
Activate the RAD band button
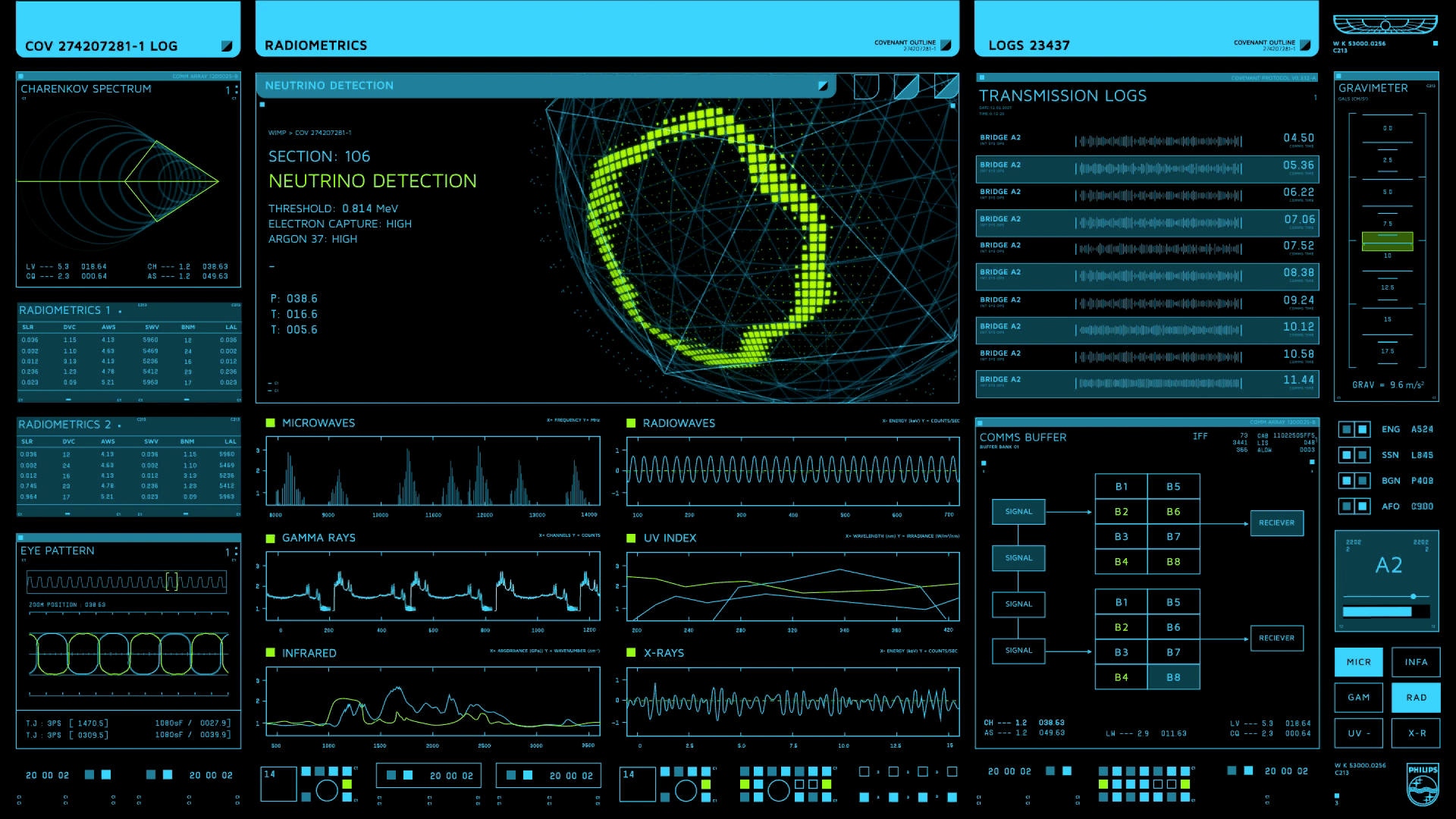(1416, 698)
